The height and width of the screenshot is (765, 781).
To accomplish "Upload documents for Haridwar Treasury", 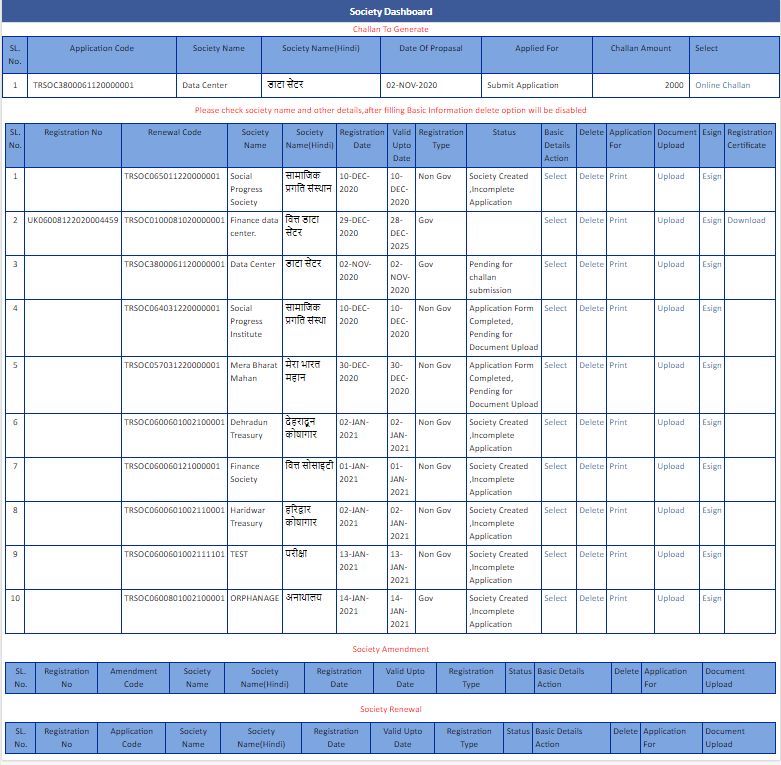I will click(670, 510).
